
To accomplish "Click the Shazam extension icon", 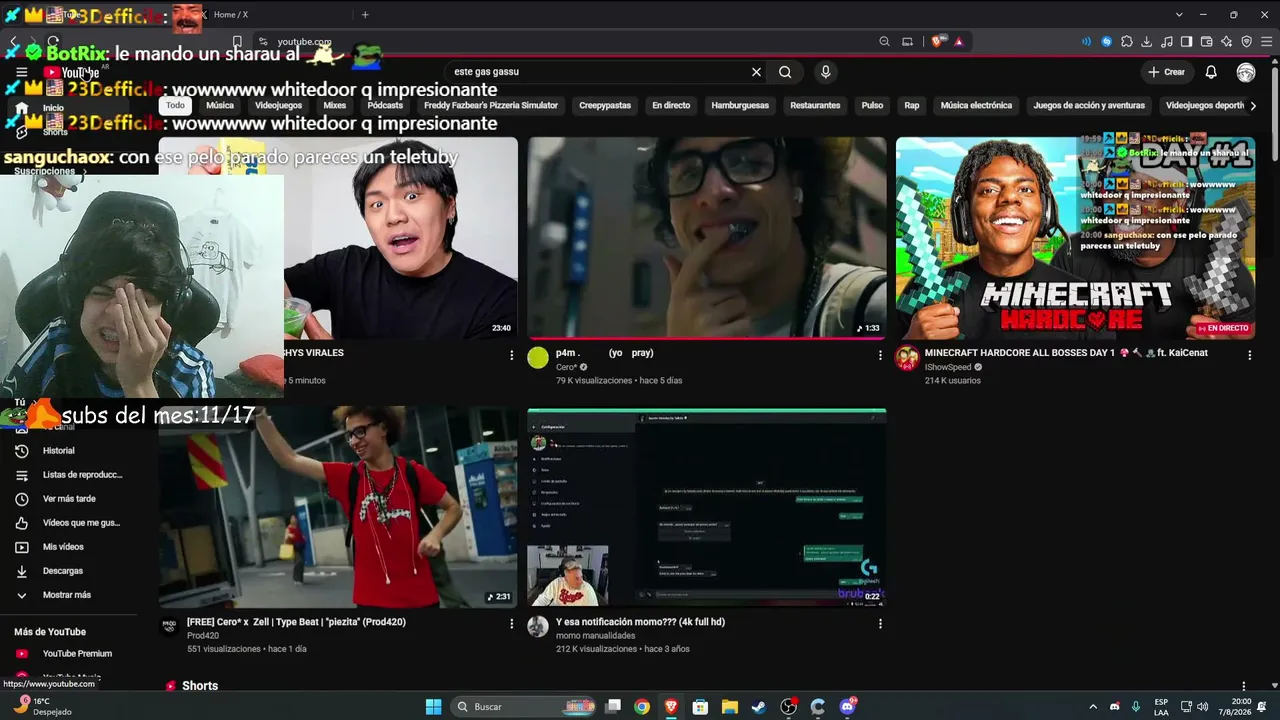I will coord(1106,42).
